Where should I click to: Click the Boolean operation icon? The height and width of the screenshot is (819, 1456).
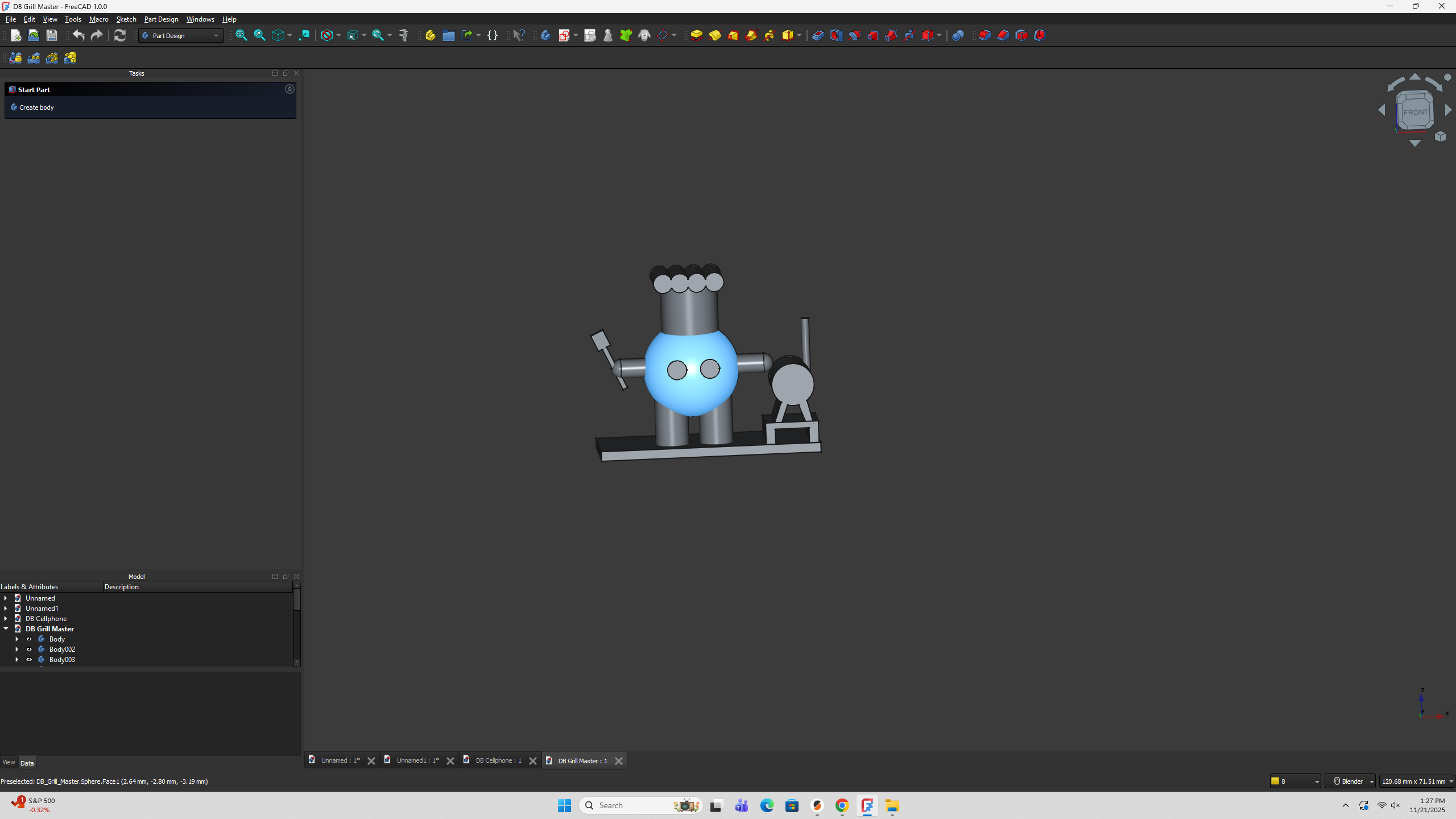click(x=958, y=35)
